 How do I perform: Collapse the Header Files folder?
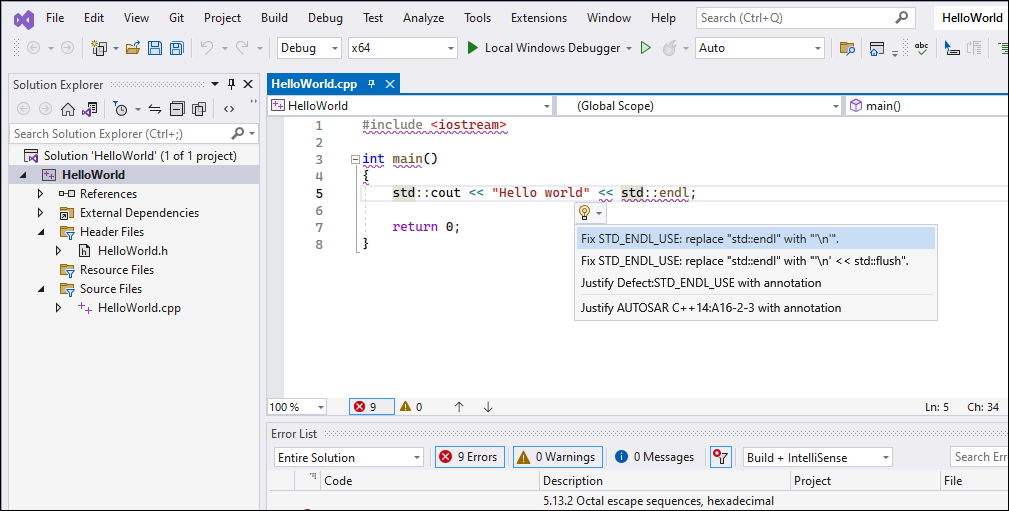point(41,232)
